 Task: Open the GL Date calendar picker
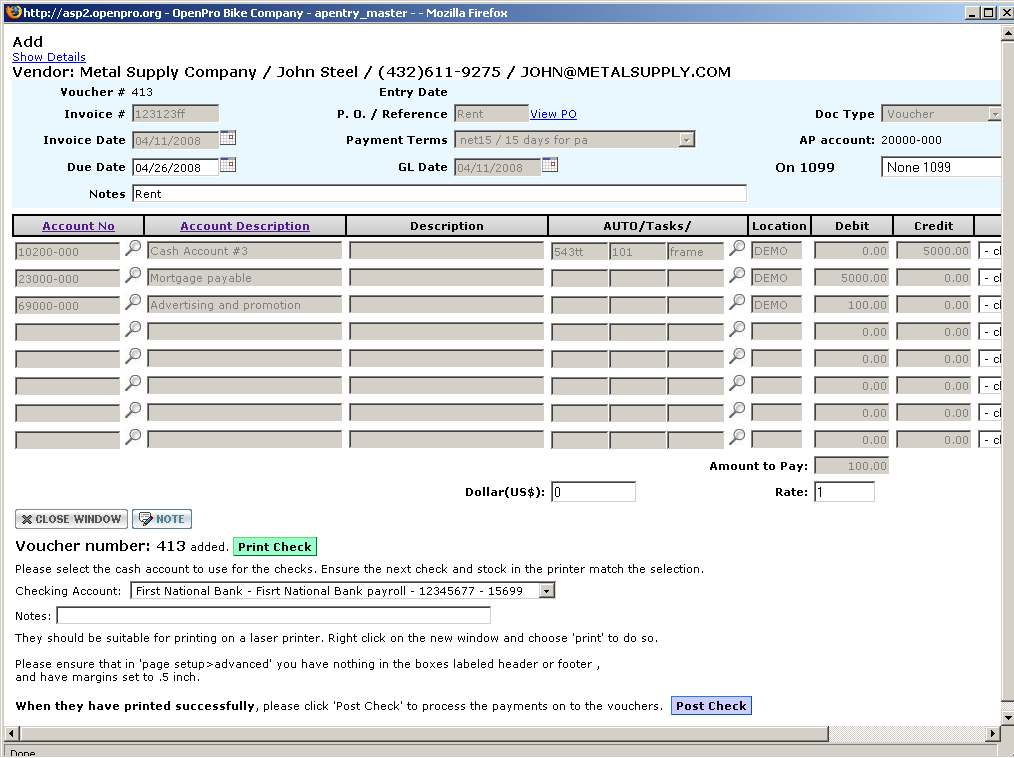(x=549, y=166)
